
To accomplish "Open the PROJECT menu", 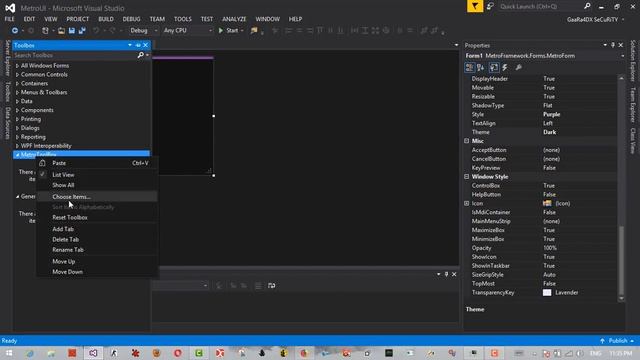I will [78, 19].
